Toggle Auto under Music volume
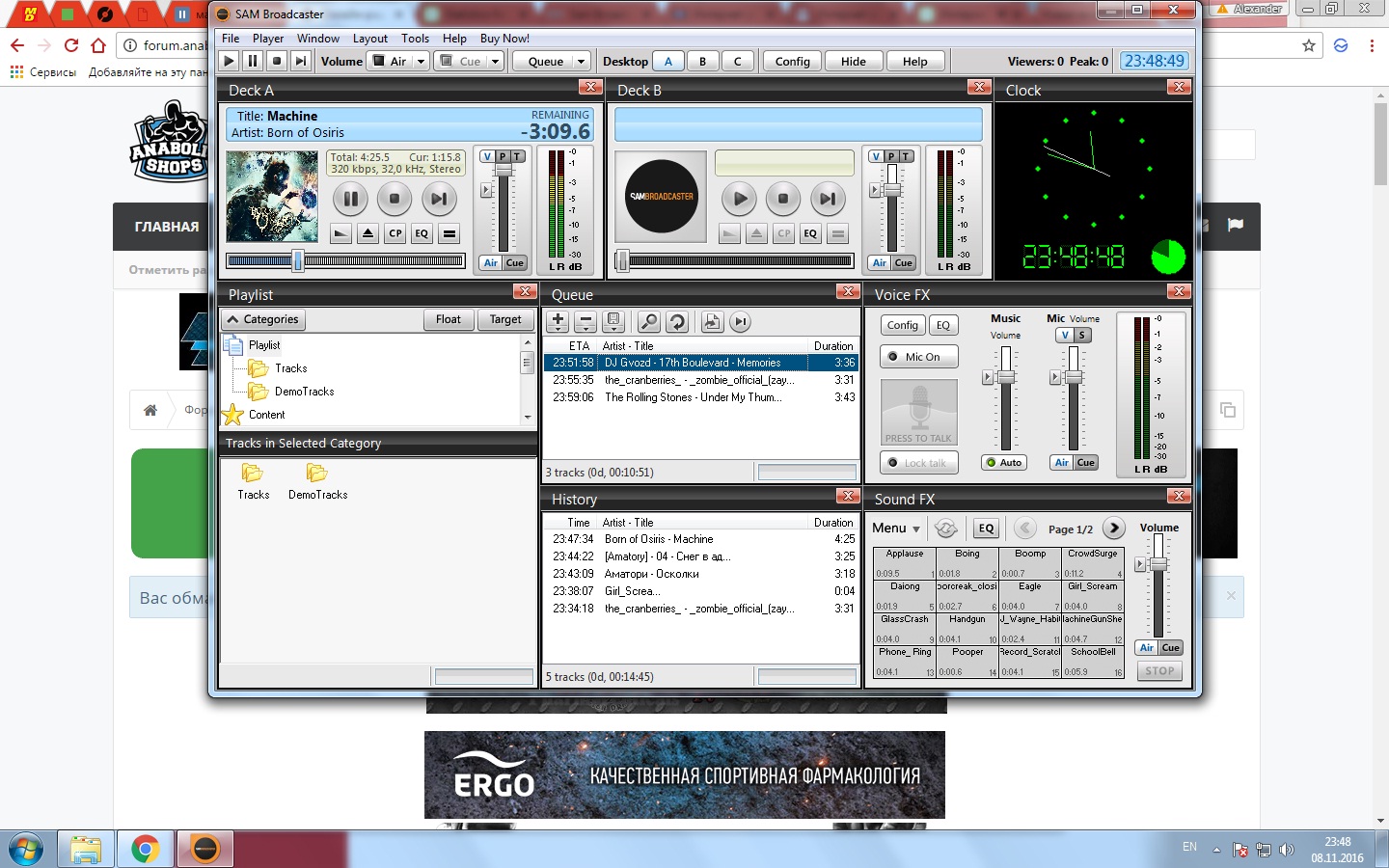The height and width of the screenshot is (868, 1389). coord(1004,463)
